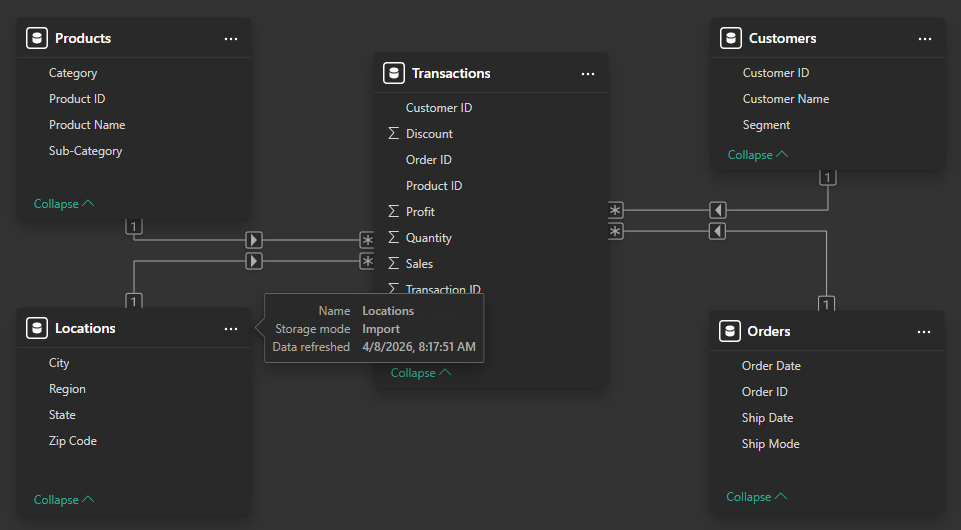Select the Discount field in Transactions
Viewport: 961px width, 530px height.
coord(429,134)
